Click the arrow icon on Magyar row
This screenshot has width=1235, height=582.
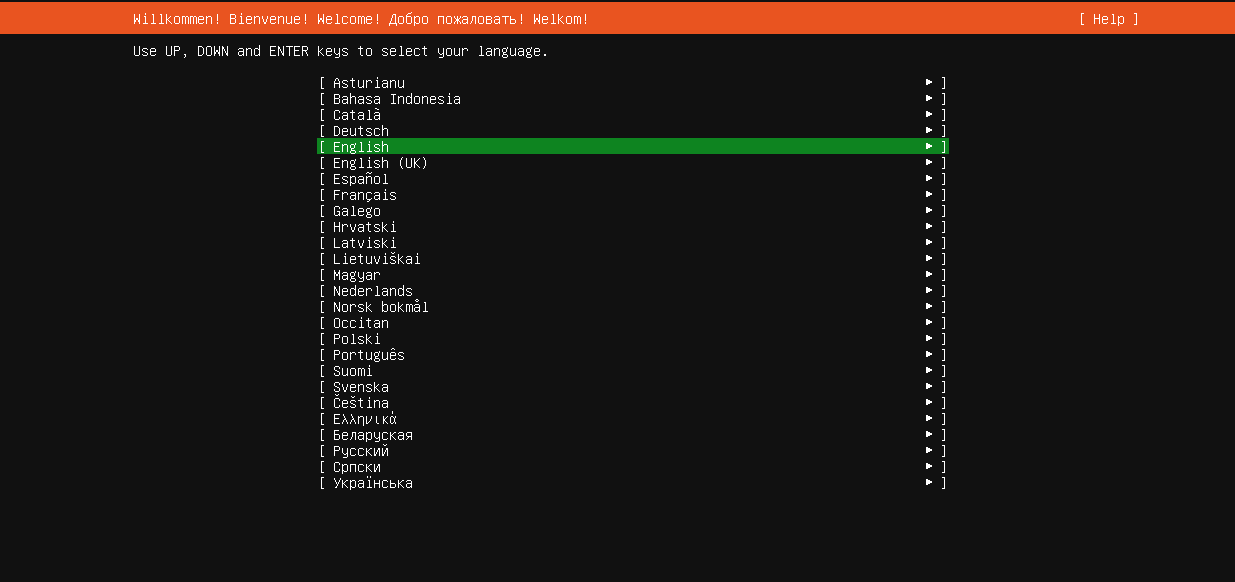pos(929,275)
